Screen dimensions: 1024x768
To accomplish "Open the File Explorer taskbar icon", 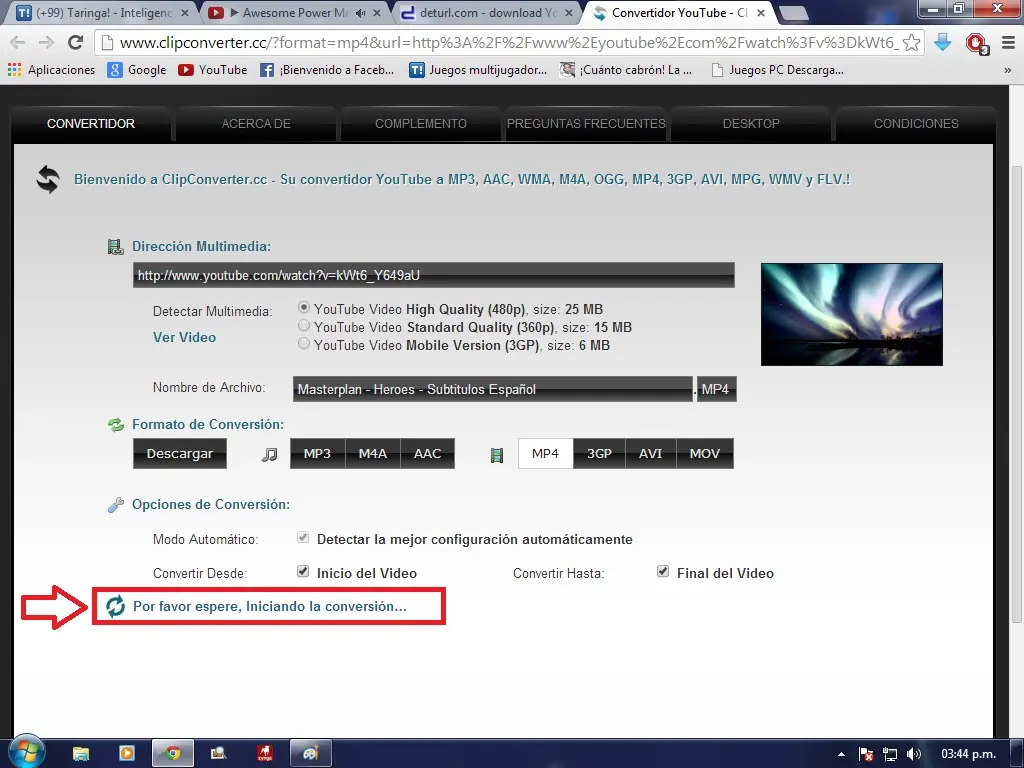I will click(x=80, y=754).
